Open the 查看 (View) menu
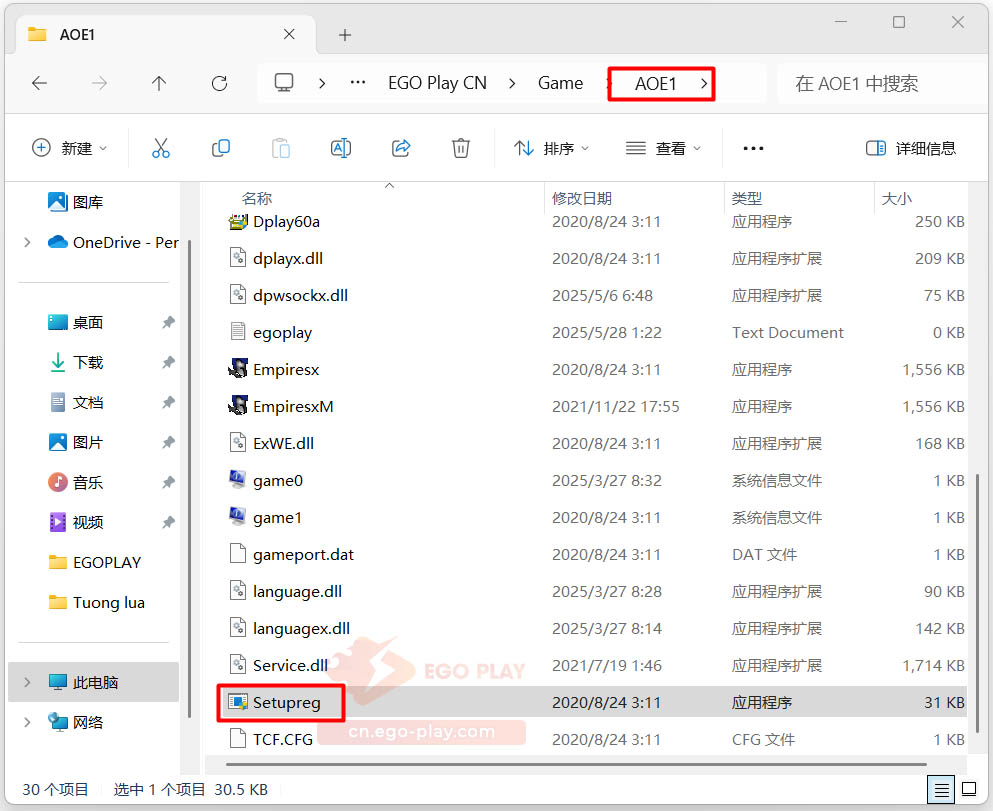Image resolution: width=993 pixels, height=811 pixels. (663, 148)
